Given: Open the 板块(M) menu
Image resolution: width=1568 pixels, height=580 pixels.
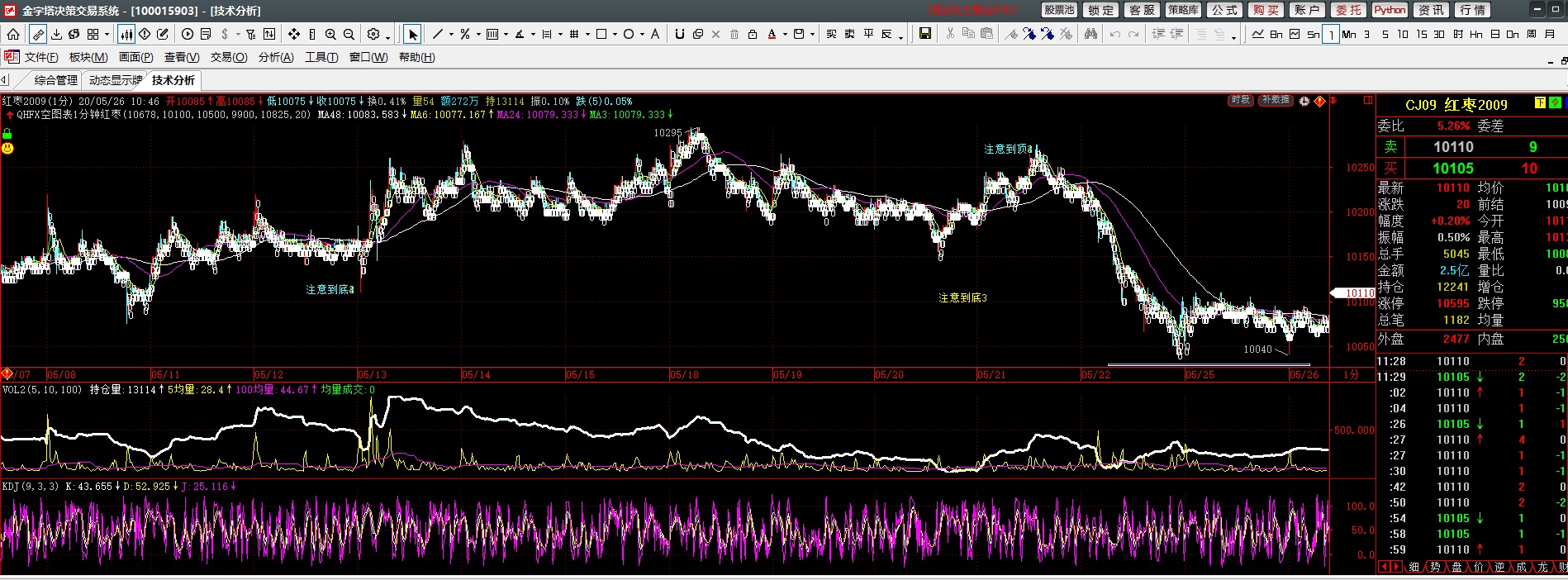Looking at the screenshot, I should [x=88, y=57].
